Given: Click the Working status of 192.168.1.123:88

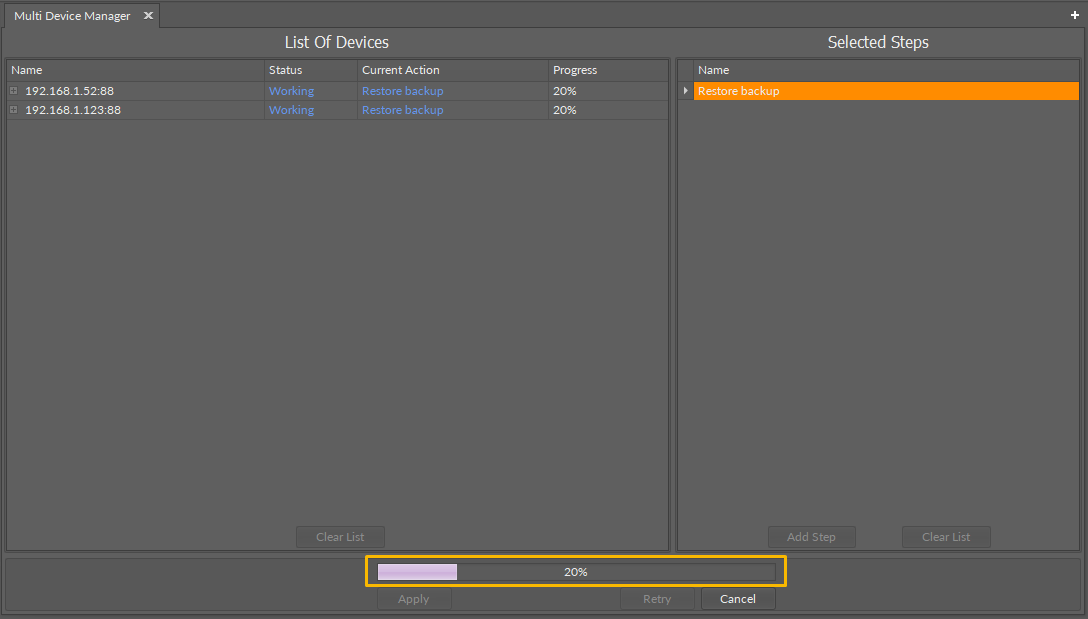Looking at the screenshot, I should click(x=291, y=110).
